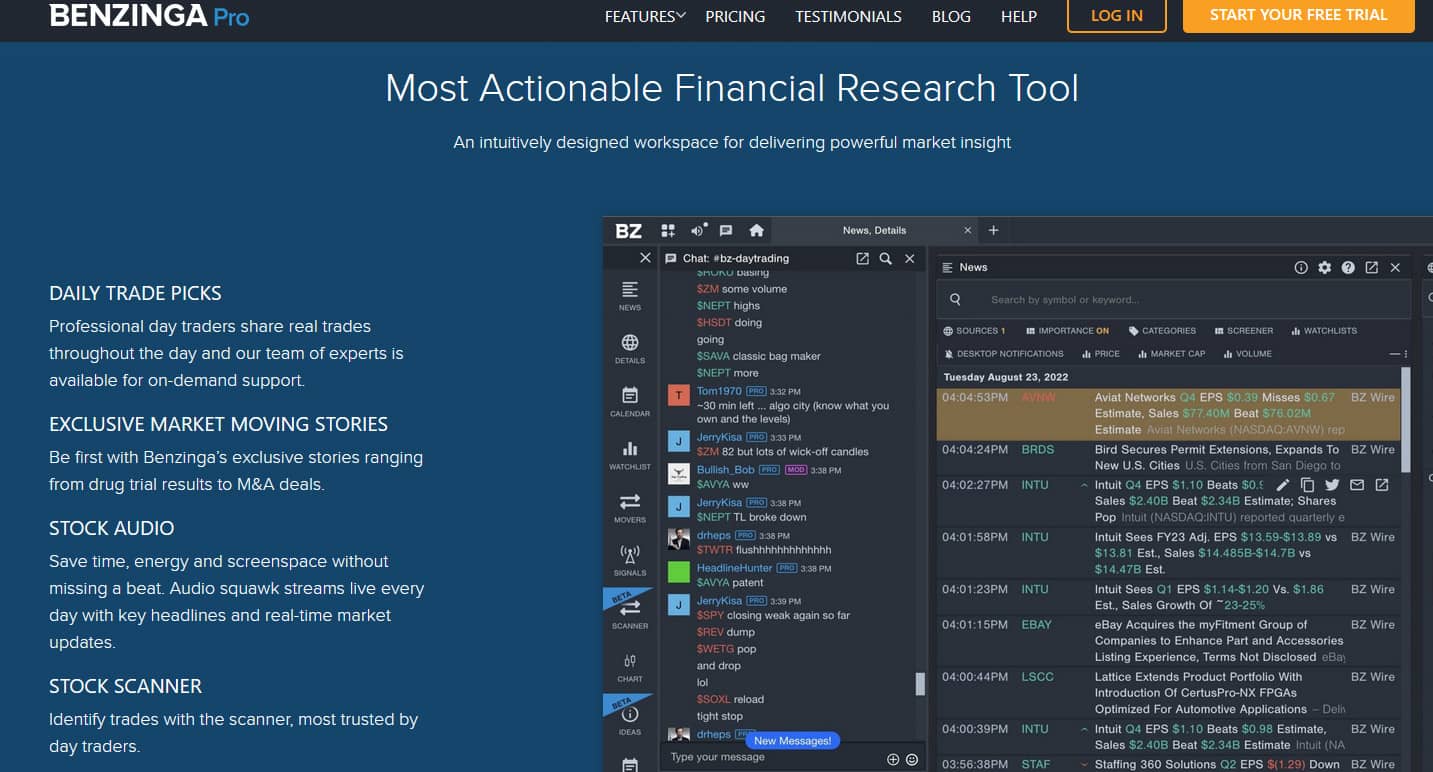Screen dimensions: 1433x772
Task: Open the Sources filter dropdown
Action: click(x=974, y=330)
